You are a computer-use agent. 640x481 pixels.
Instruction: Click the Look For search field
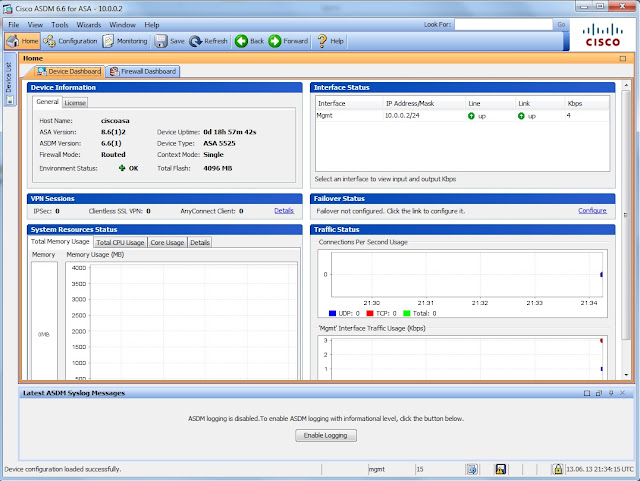coord(503,25)
